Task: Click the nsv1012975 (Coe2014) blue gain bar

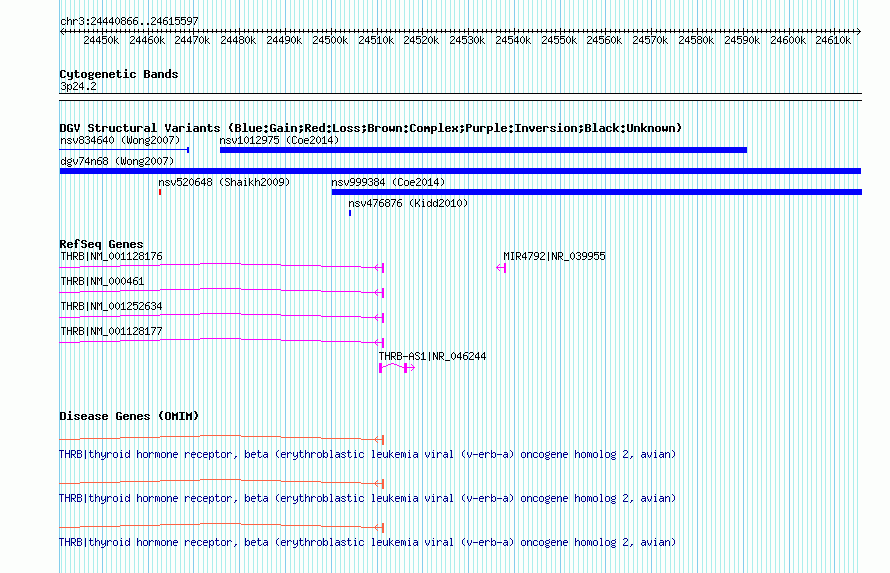Action: pyautogui.click(x=483, y=150)
